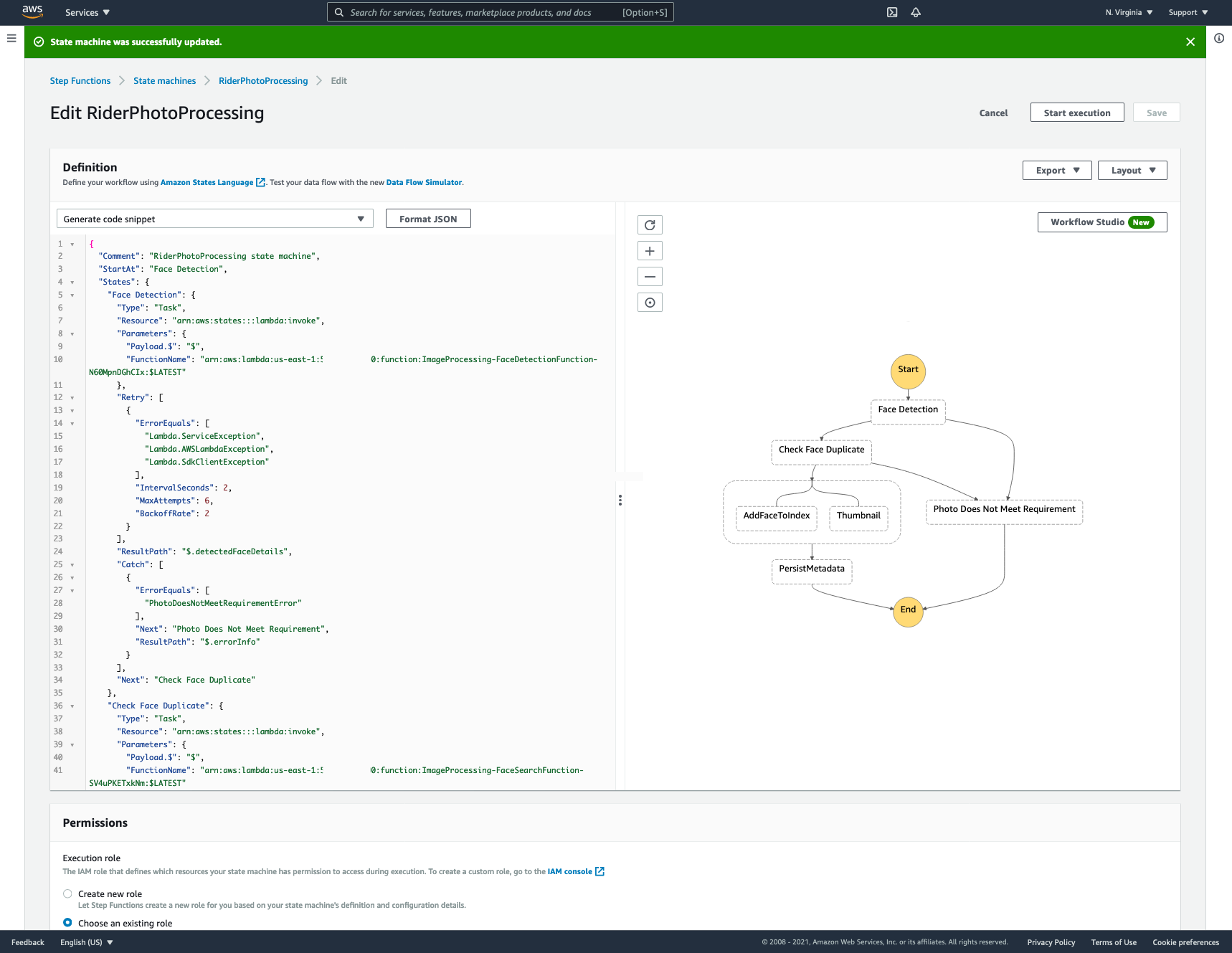Click the pane resize handle dots

[x=620, y=501]
